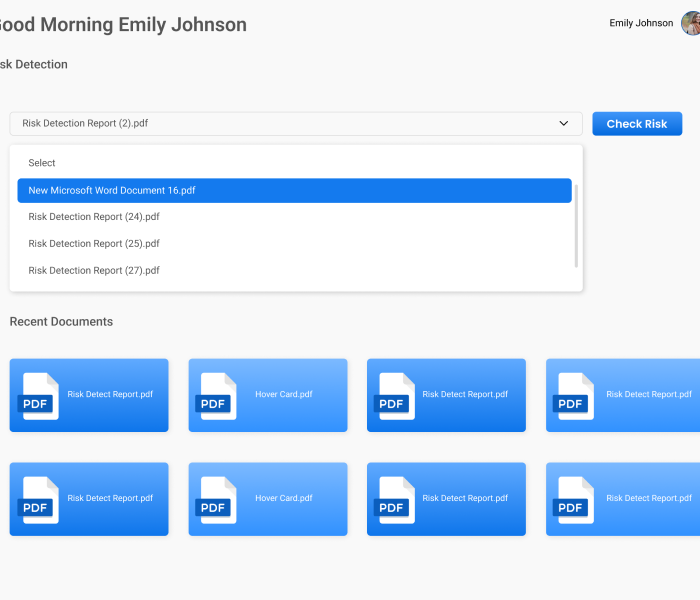Select Risk Detection Report (27).pdf from list
The width and height of the screenshot is (700, 600).
94,271
